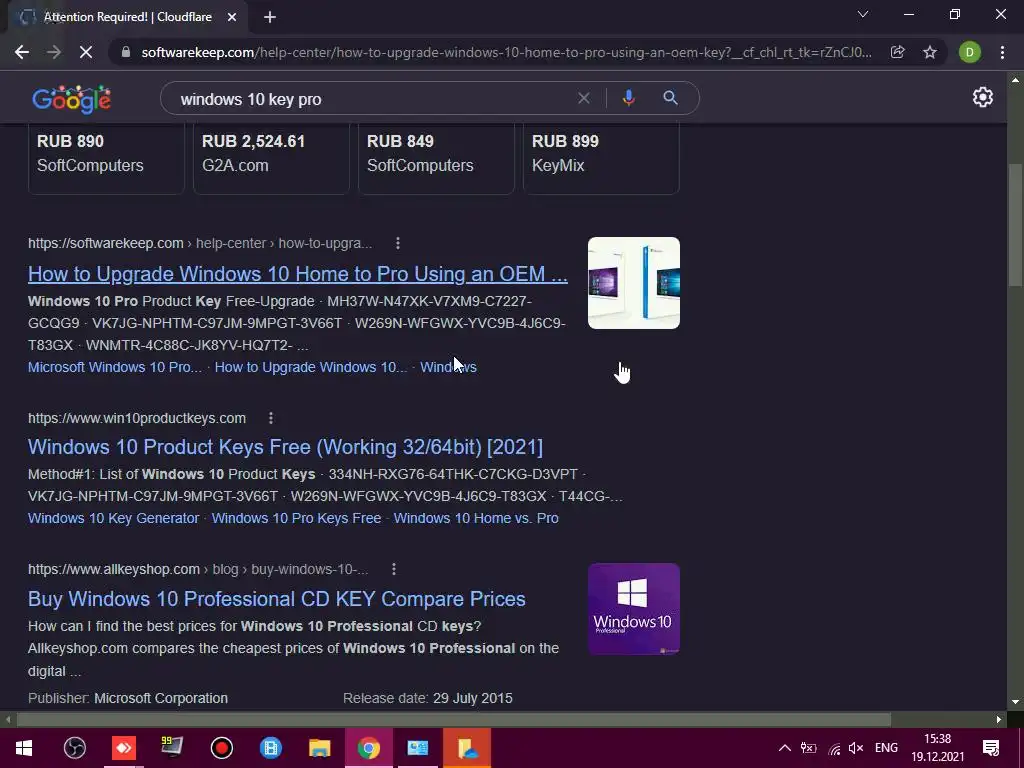Open 'Windows 10 Pro Keys Free' sitelink

(x=296, y=518)
